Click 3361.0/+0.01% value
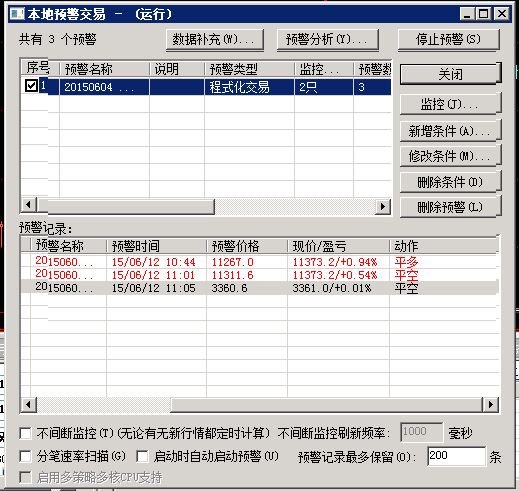519x491 pixels. [x=332, y=288]
